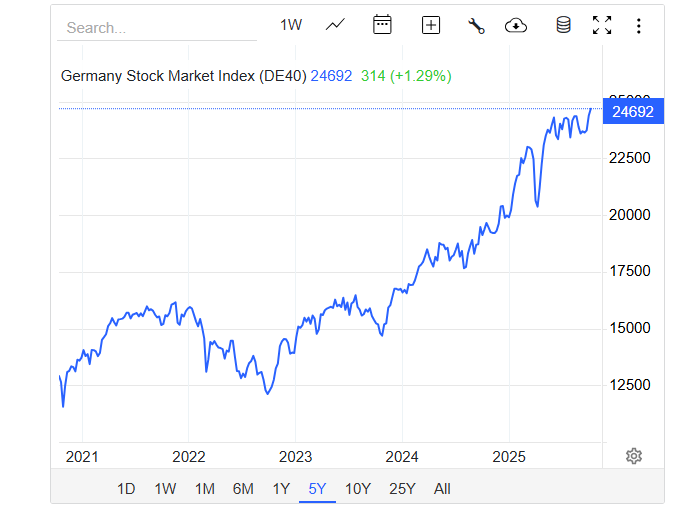Image resolution: width=680 pixels, height=511 pixels.
Task: Open the chart settings gear icon
Action: pyautogui.click(x=633, y=456)
